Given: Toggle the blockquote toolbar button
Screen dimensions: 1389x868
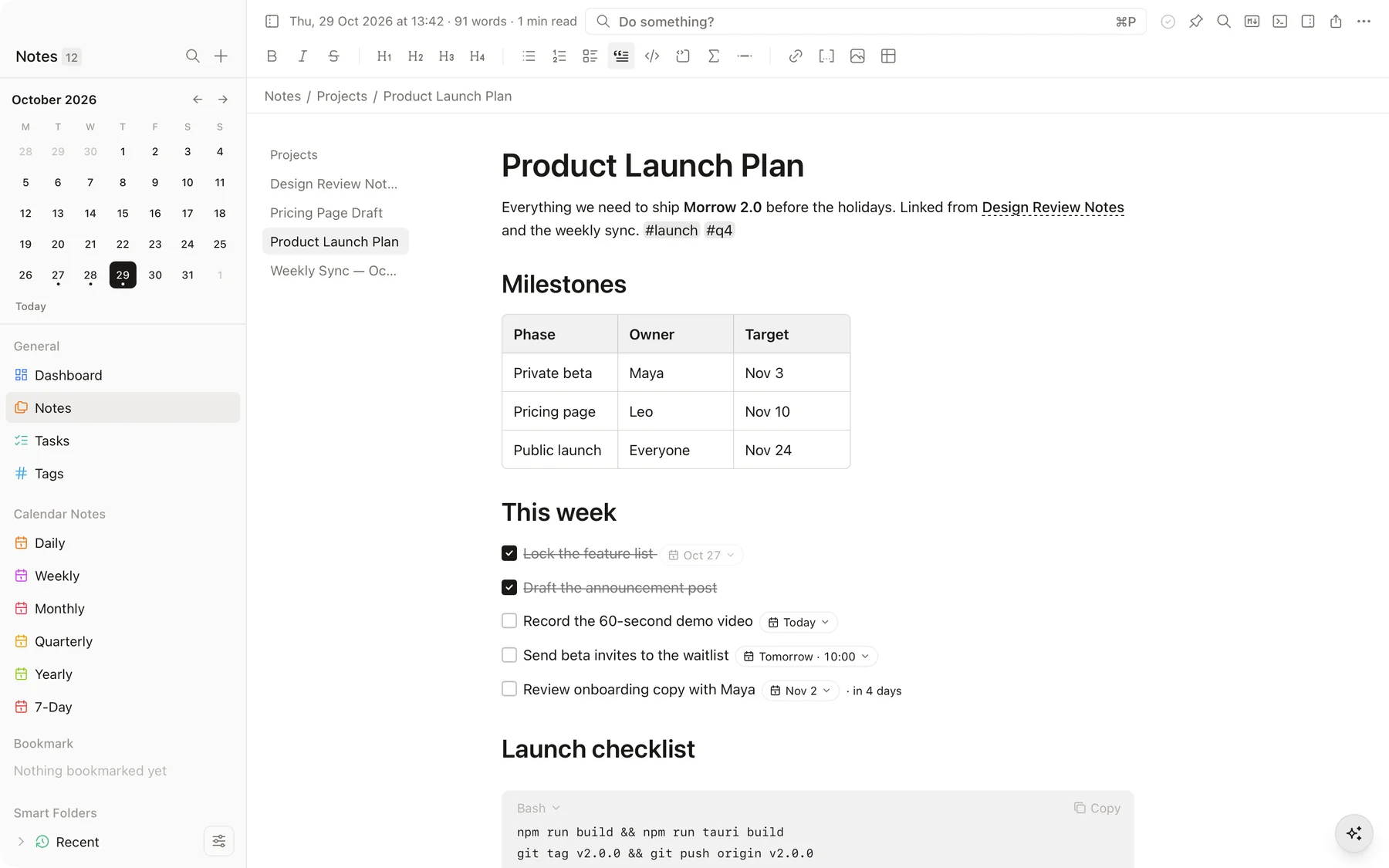Looking at the screenshot, I should (x=621, y=56).
